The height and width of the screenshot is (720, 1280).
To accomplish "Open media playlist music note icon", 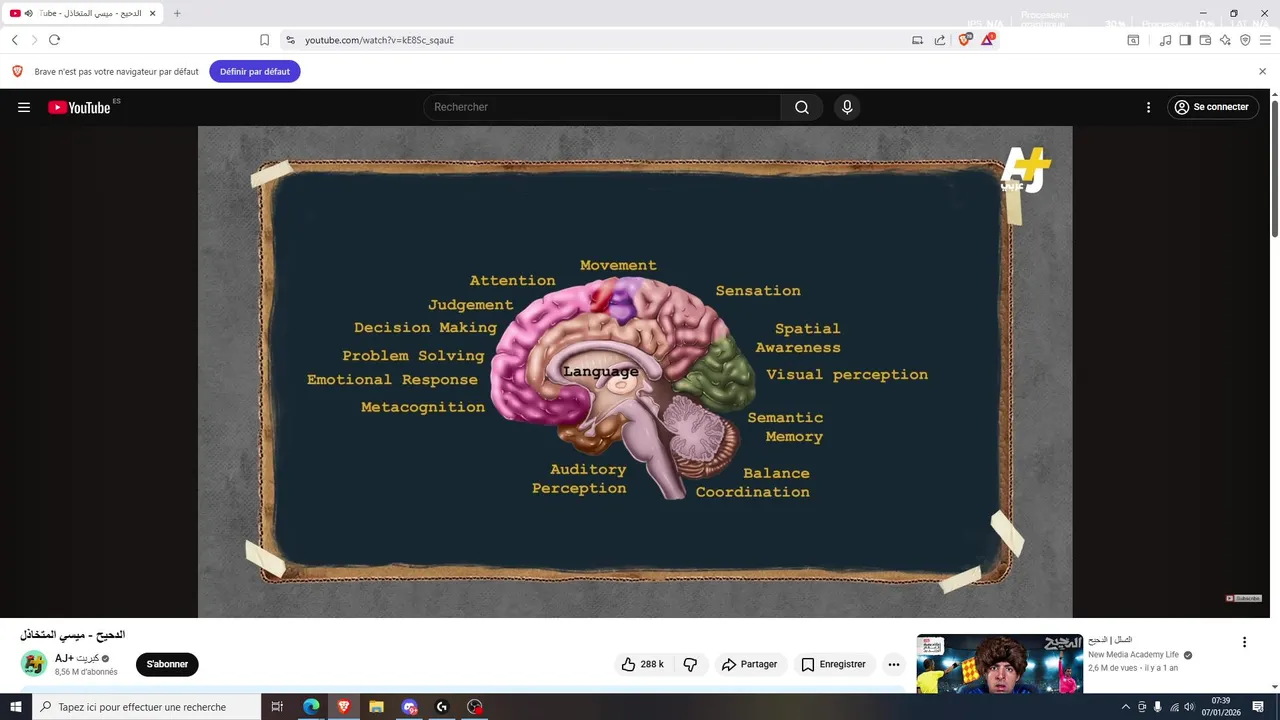I will tap(1165, 40).
